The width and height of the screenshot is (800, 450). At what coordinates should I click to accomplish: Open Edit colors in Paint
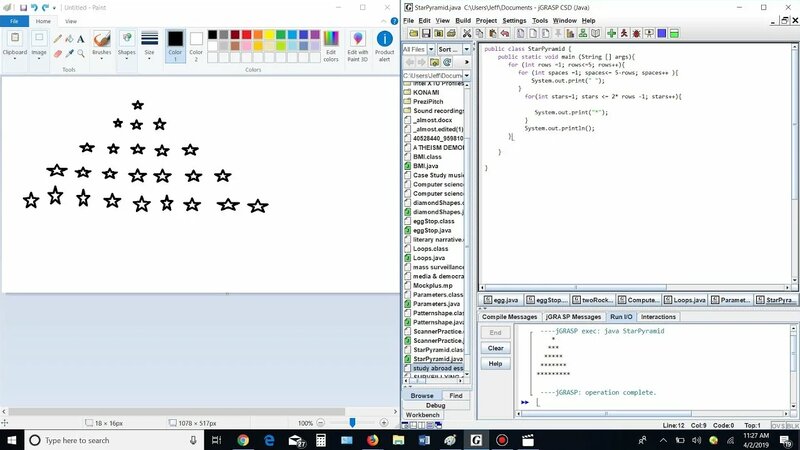[x=331, y=46]
